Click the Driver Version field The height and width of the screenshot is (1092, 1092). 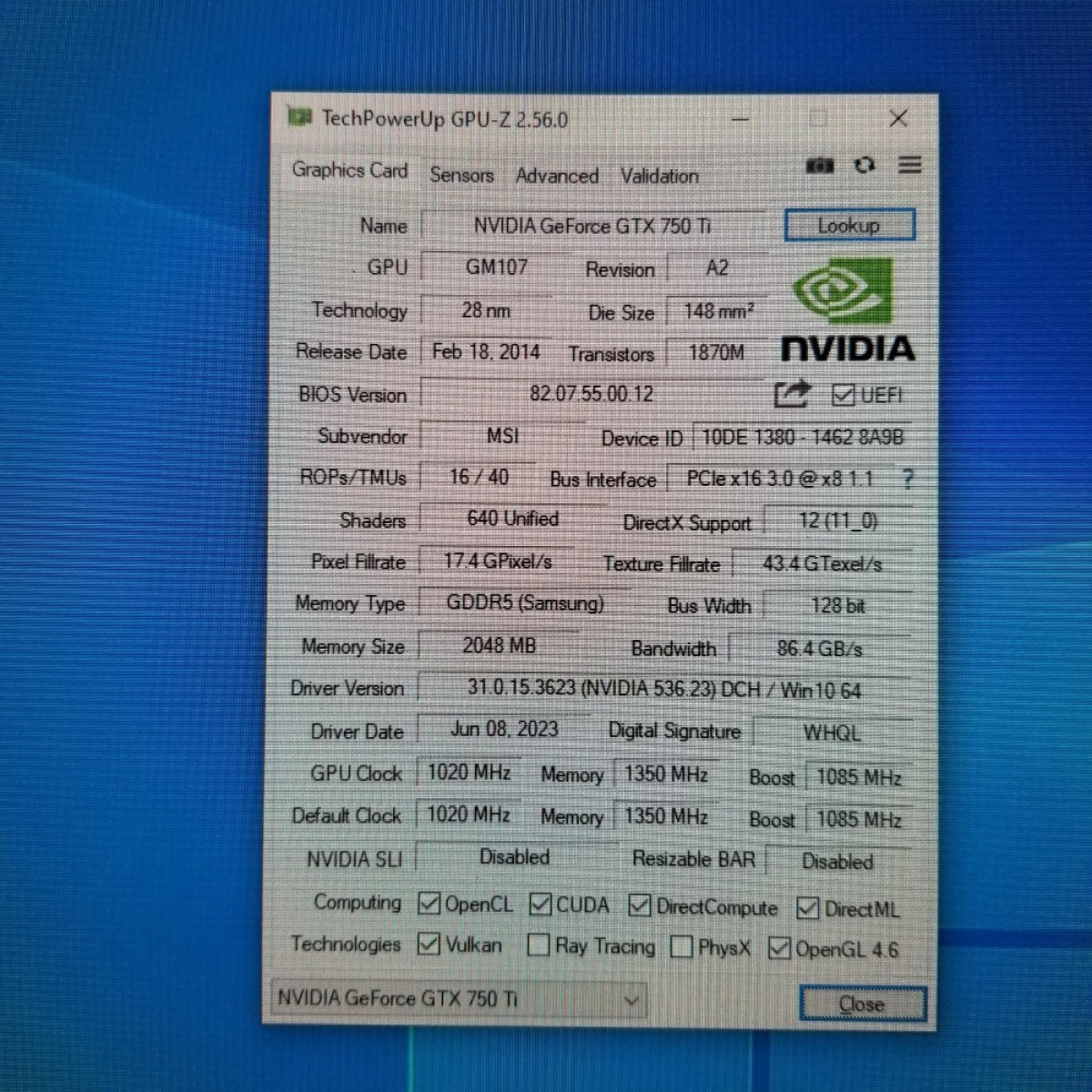[x=664, y=690]
